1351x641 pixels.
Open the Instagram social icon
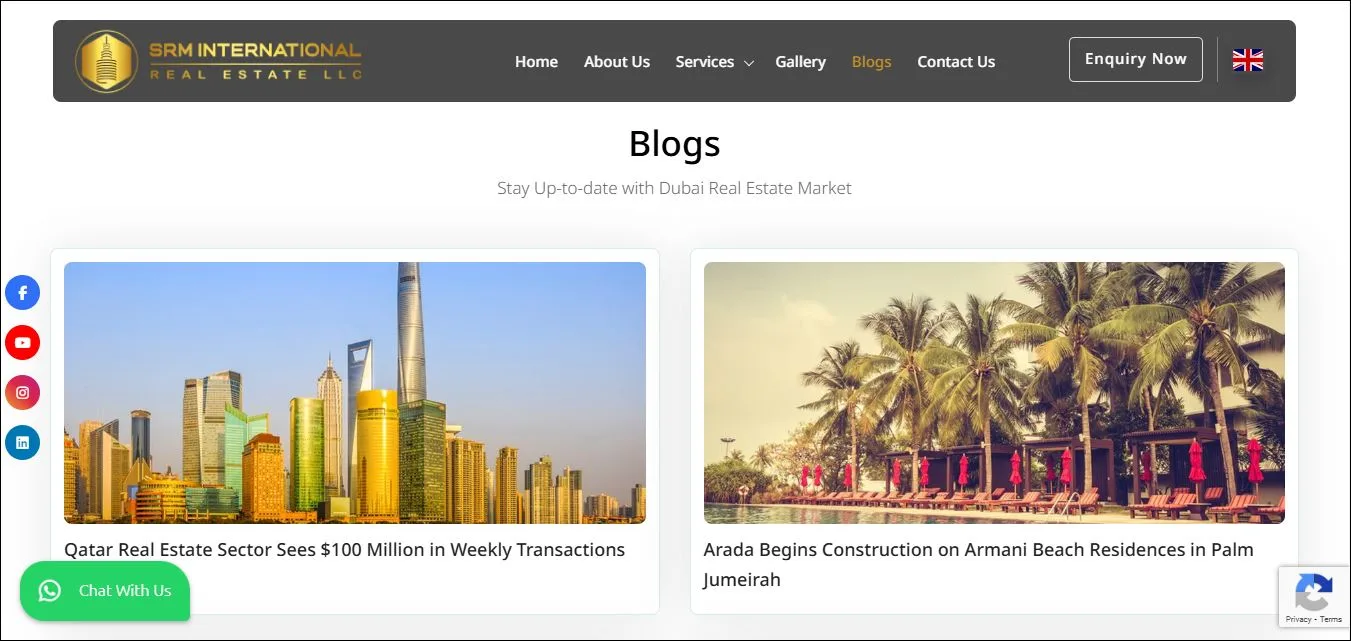(22, 393)
